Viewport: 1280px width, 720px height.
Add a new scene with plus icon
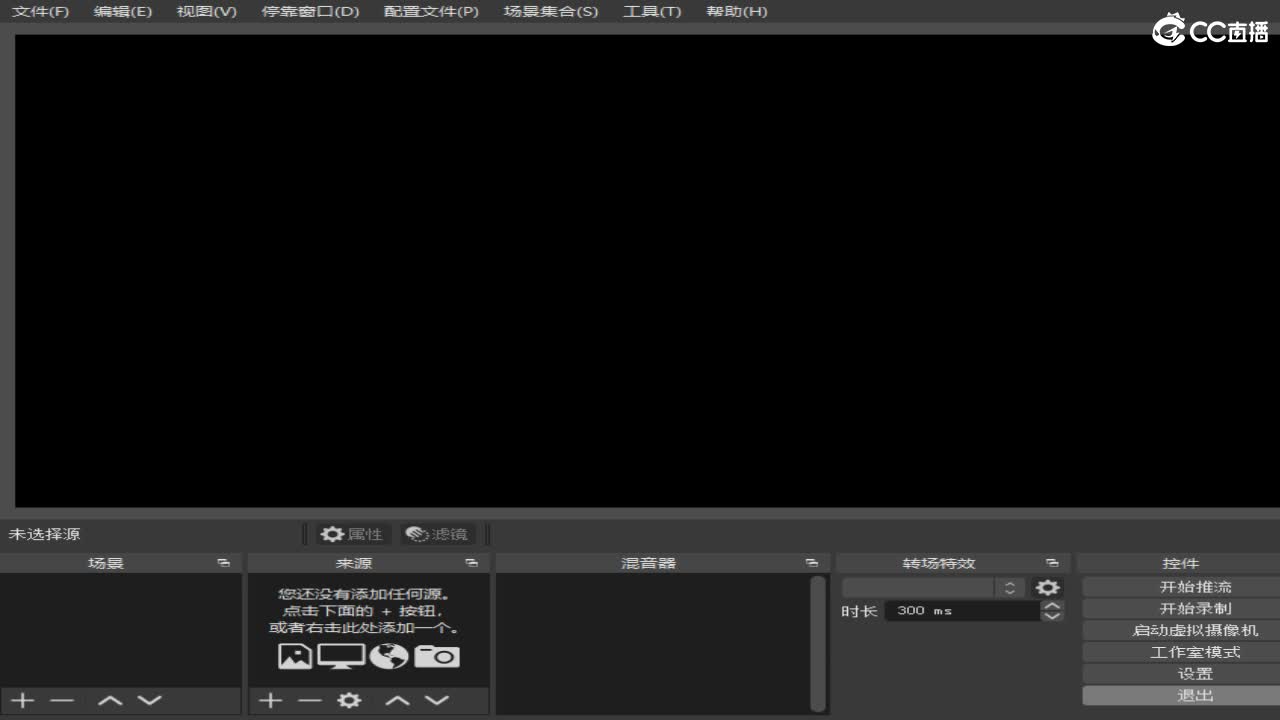(x=22, y=700)
